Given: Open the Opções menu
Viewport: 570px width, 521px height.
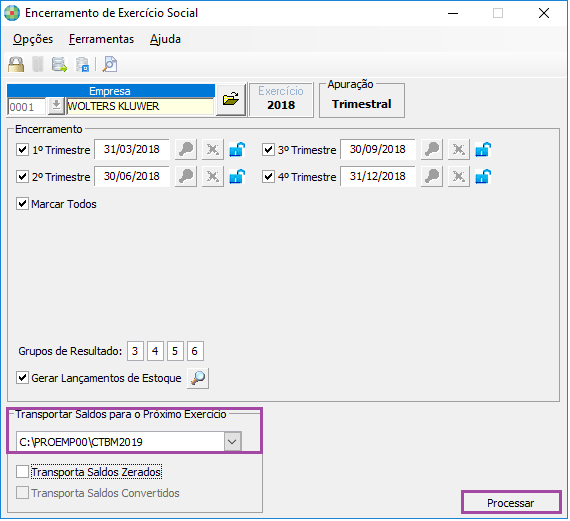Looking at the screenshot, I should click(x=33, y=39).
